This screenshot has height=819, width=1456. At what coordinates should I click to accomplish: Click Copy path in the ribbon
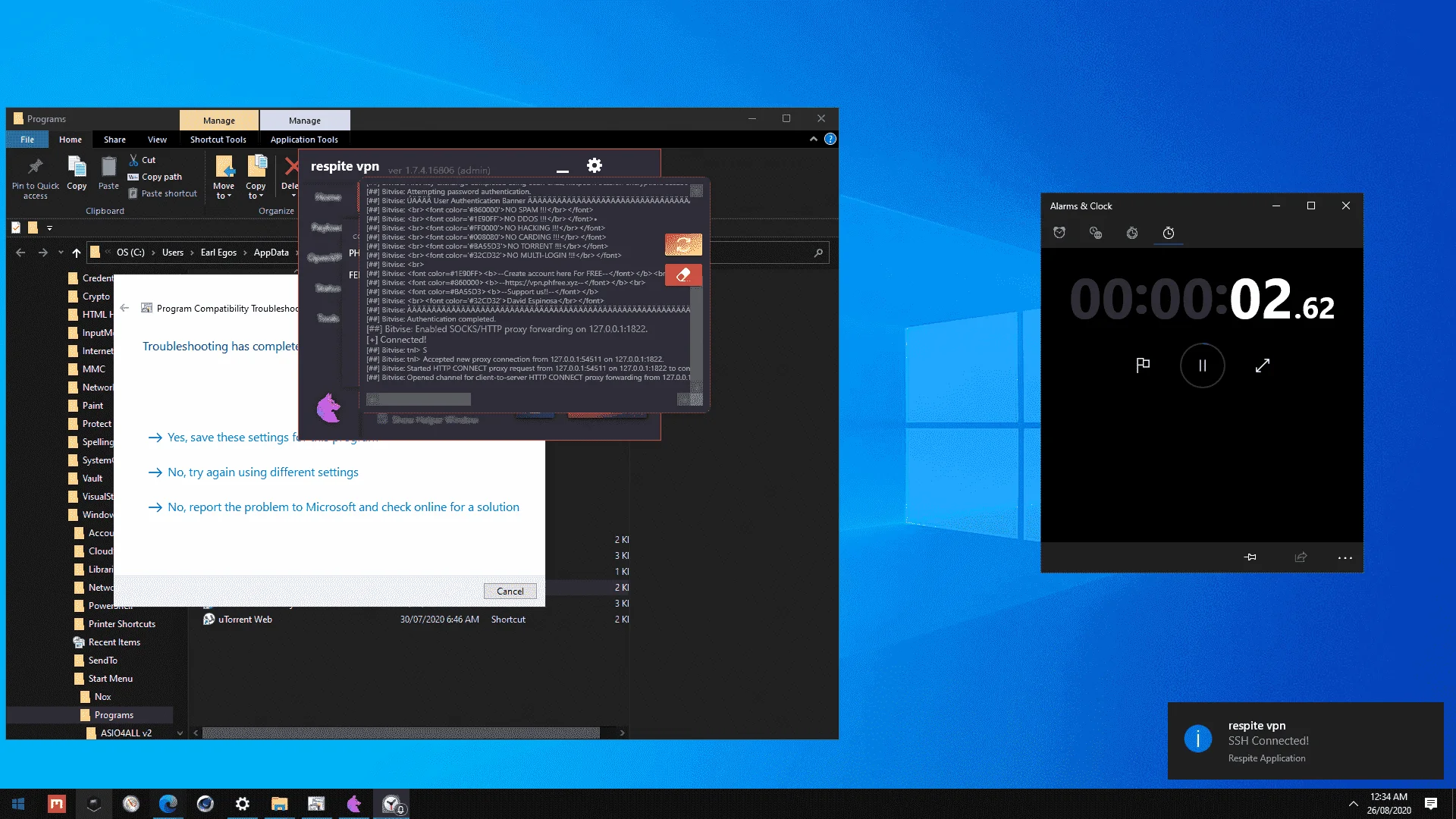click(155, 177)
